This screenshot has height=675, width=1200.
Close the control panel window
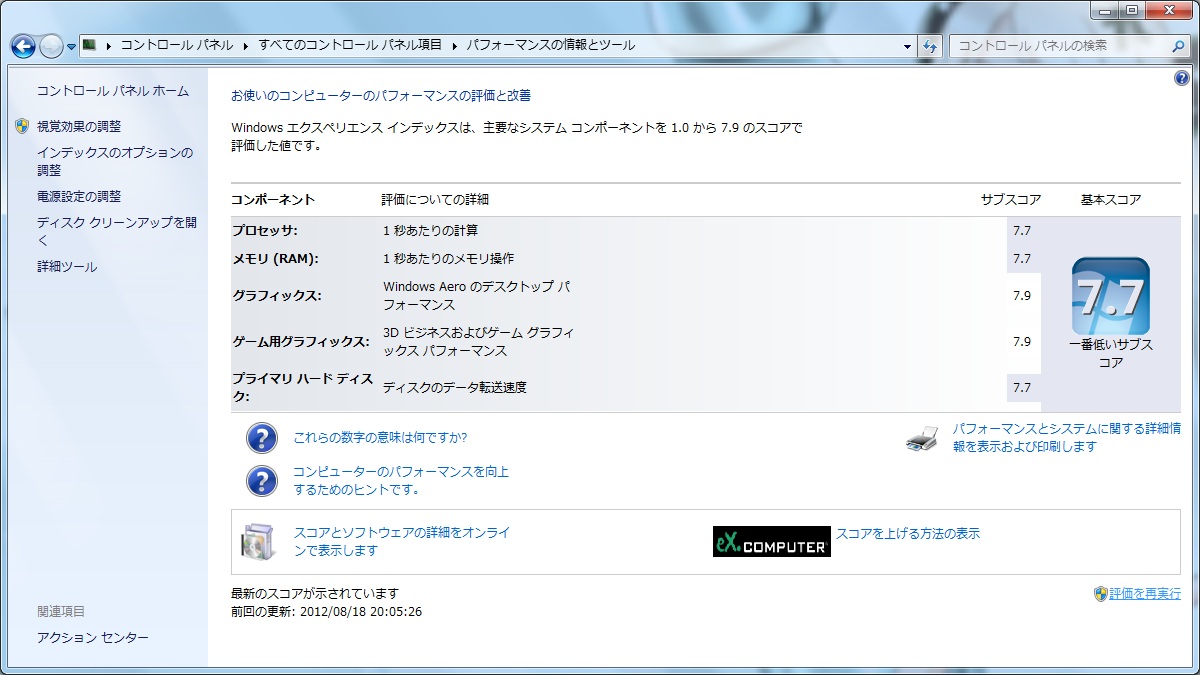click(1169, 10)
